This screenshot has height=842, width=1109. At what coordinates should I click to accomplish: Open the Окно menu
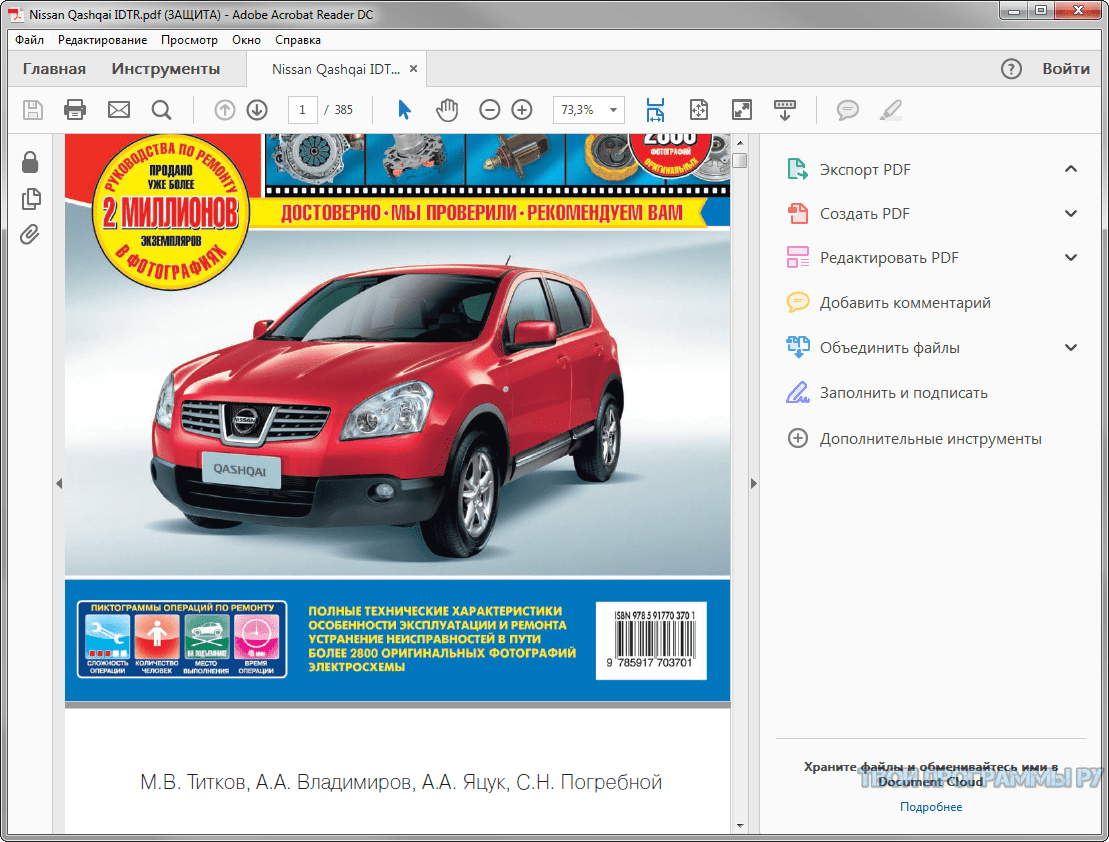point(246,40)
